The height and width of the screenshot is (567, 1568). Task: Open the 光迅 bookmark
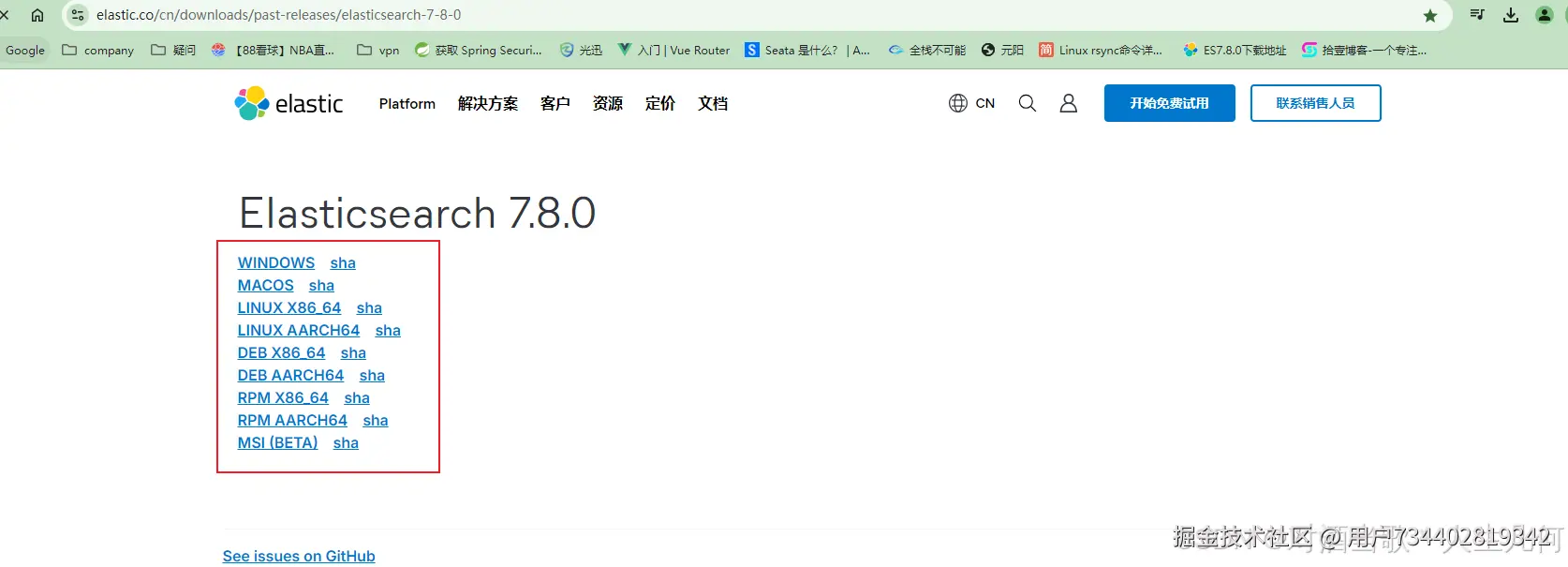(582, 51)
